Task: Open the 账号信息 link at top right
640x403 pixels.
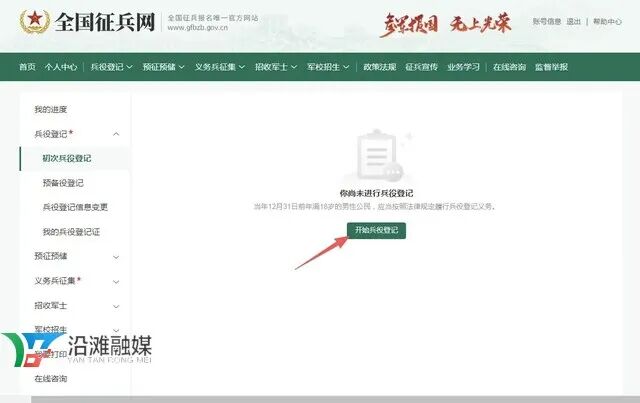Action: click(546, 21)
